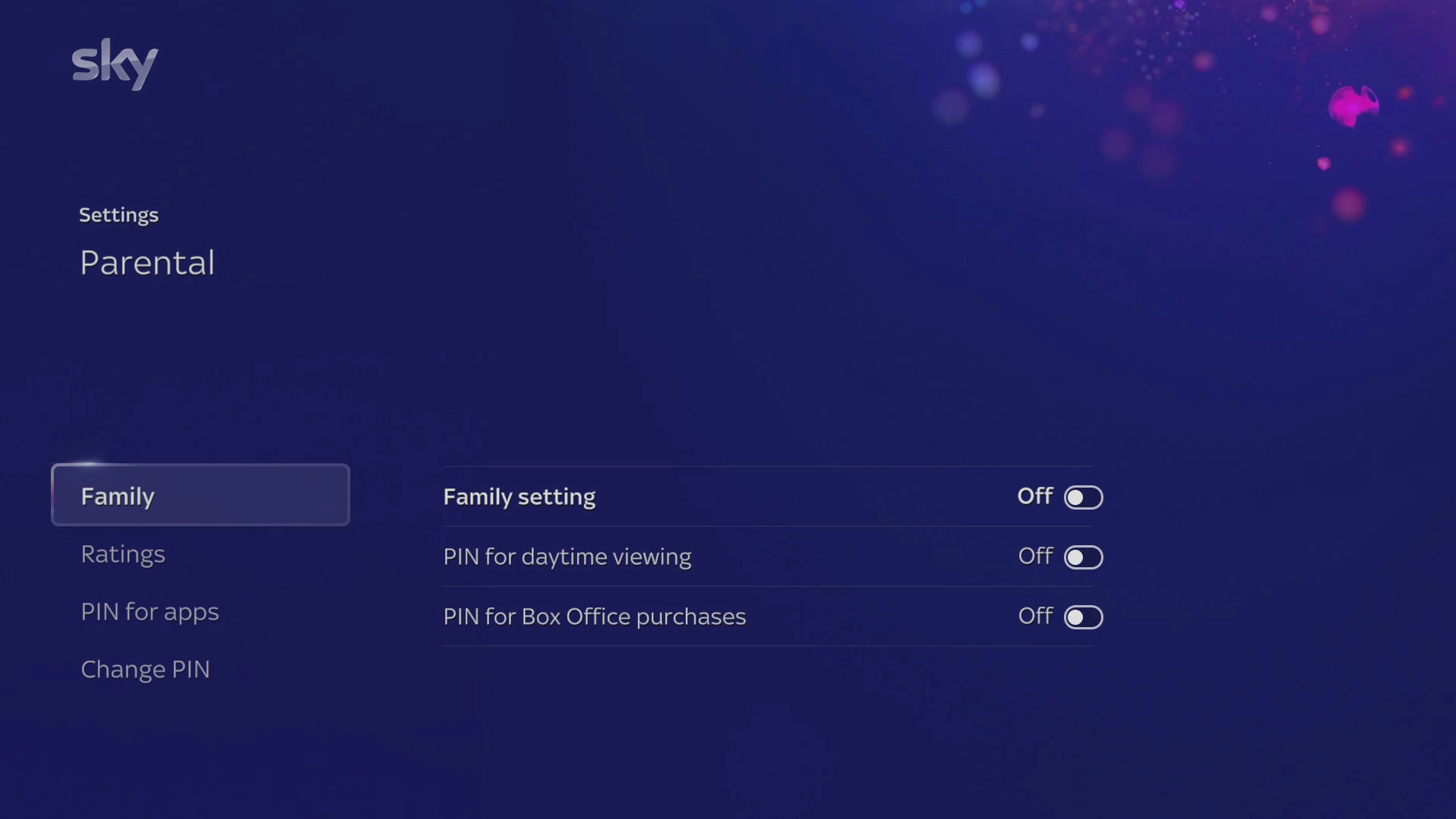This screenshot has height=819, width=1456.
Task: Select the PIN for Box Office purchases label
Action: pyautogui.click(x=594, y=617)
